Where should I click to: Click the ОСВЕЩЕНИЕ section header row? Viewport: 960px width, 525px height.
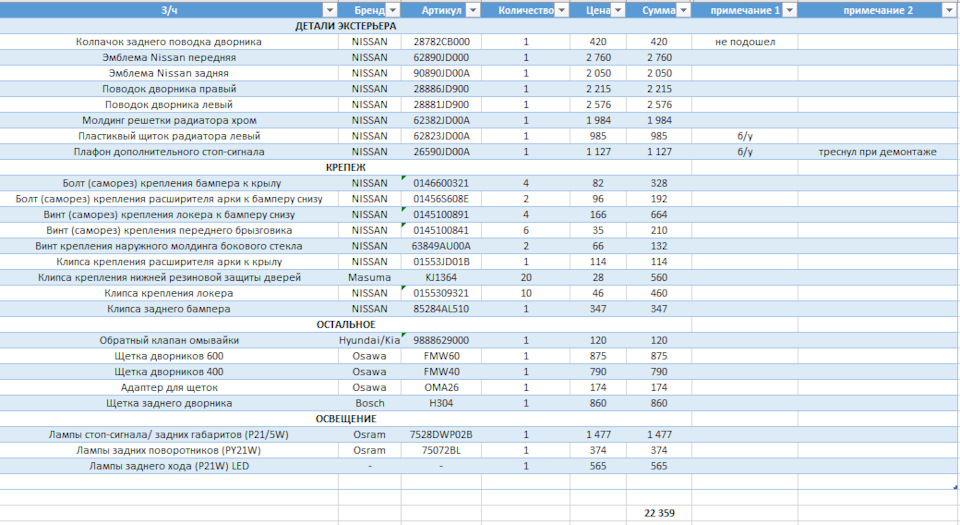[346, 419]
